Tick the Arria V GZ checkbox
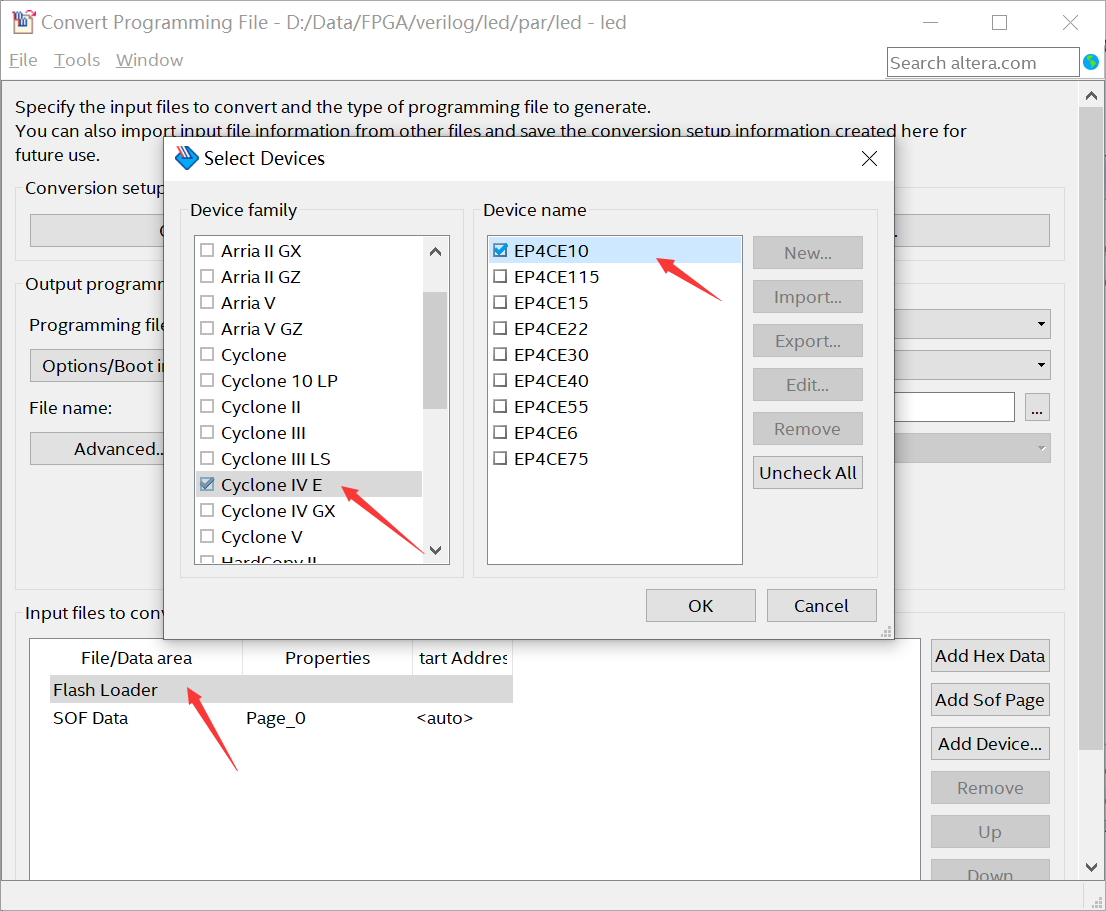The height and width of the screenshot is (911, 1106). pyautogui.click(x=207, y=329)
